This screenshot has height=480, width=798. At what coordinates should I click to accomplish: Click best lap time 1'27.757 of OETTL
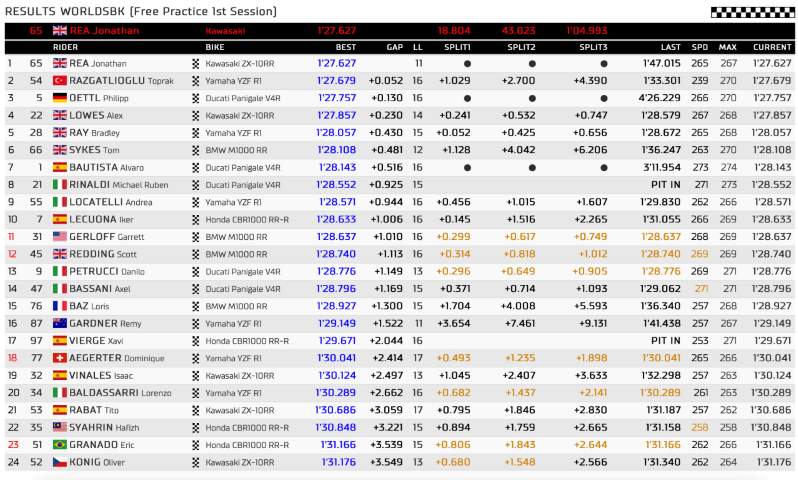pos(337,98)
